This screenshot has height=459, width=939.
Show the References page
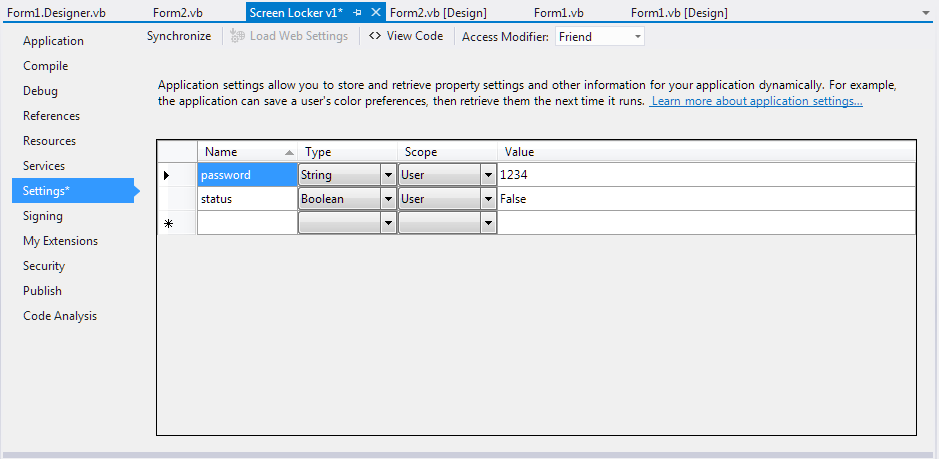tap(51, 116)
